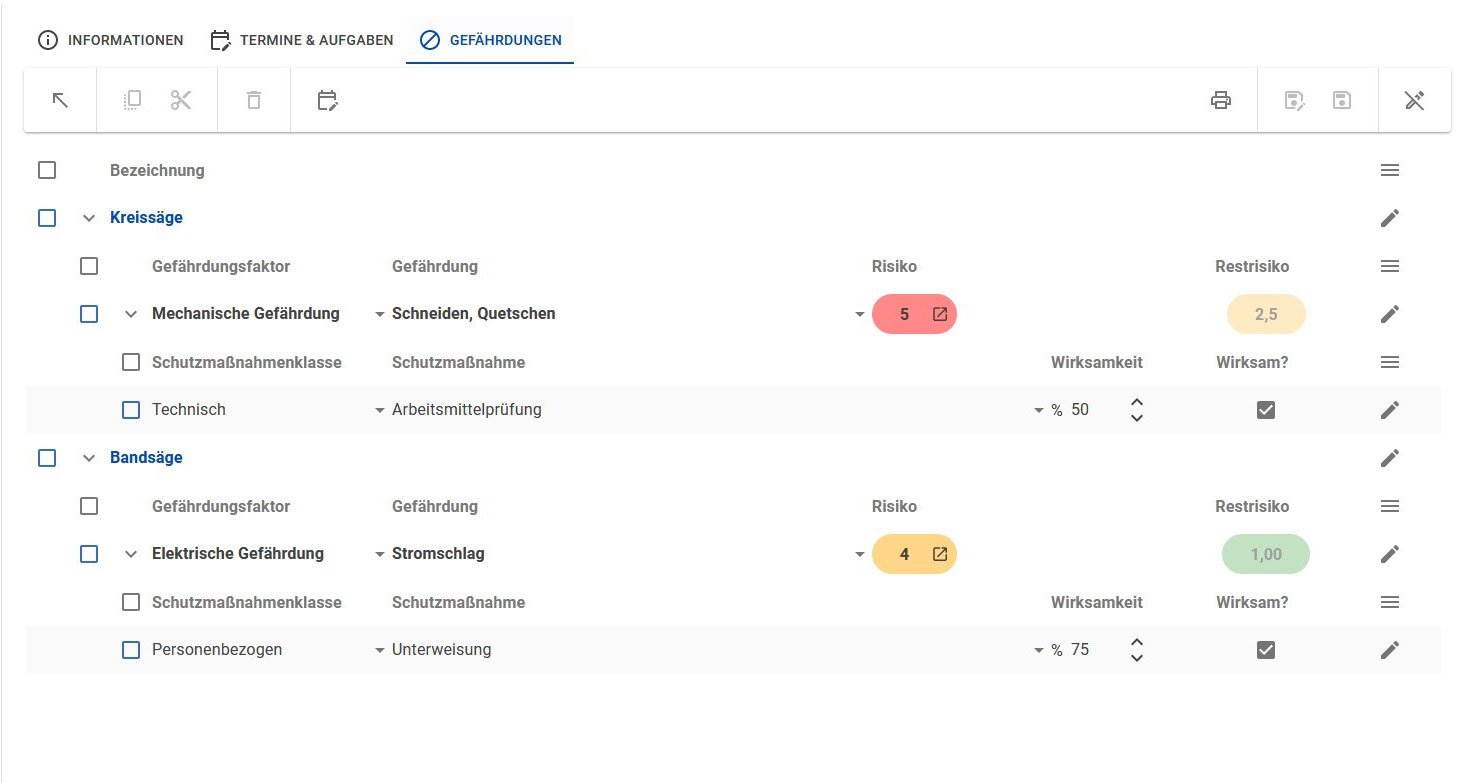1462x783 pixels.
Task: Edit the Unterweisung row pencil icon
Action: tap(1389, 650)
